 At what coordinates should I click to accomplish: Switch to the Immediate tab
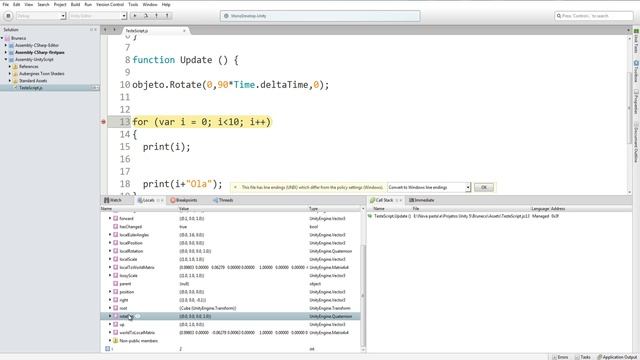click(x=422, y=200)
